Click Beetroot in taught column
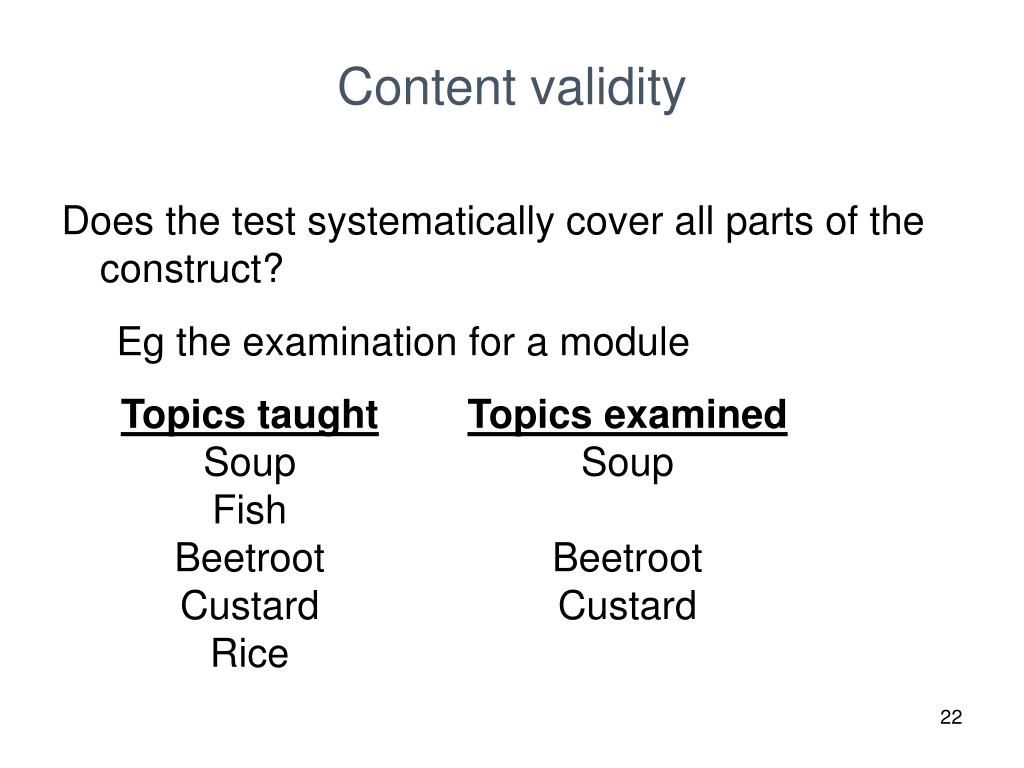The height and width of the screenshot is (768, 1024). 249,558
